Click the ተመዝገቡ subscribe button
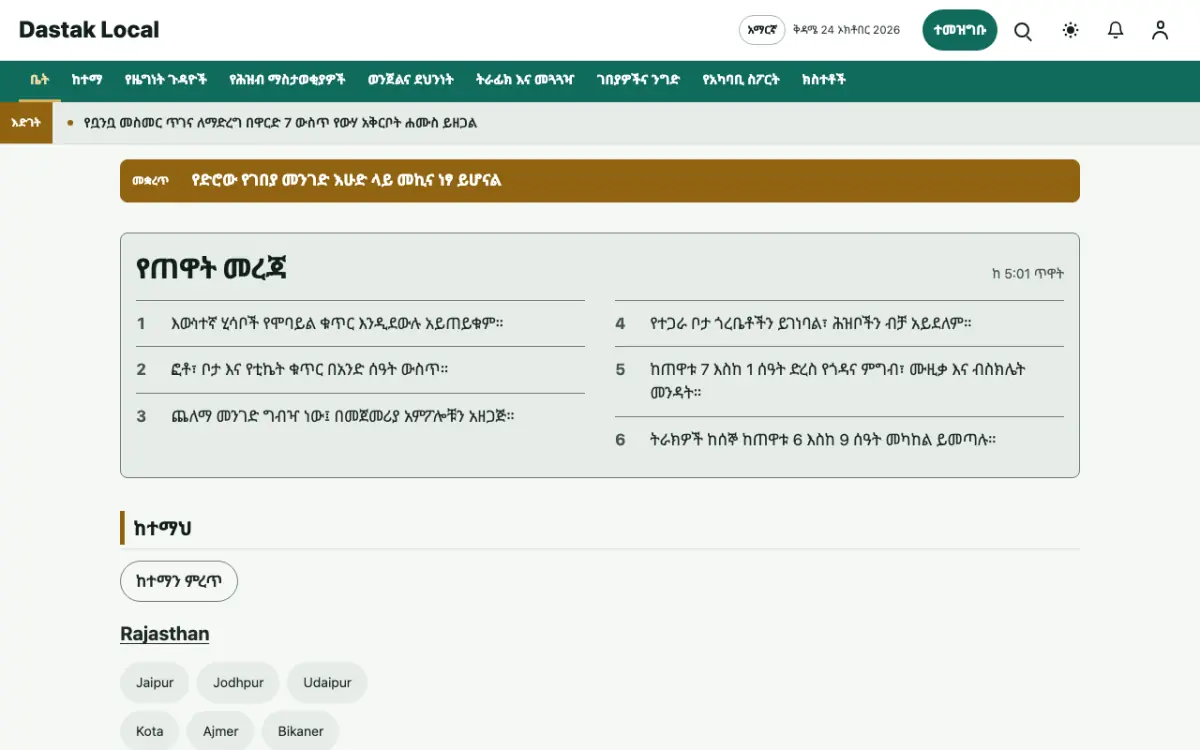Screen dimensions: 1200x750 (x=960, y=30)
